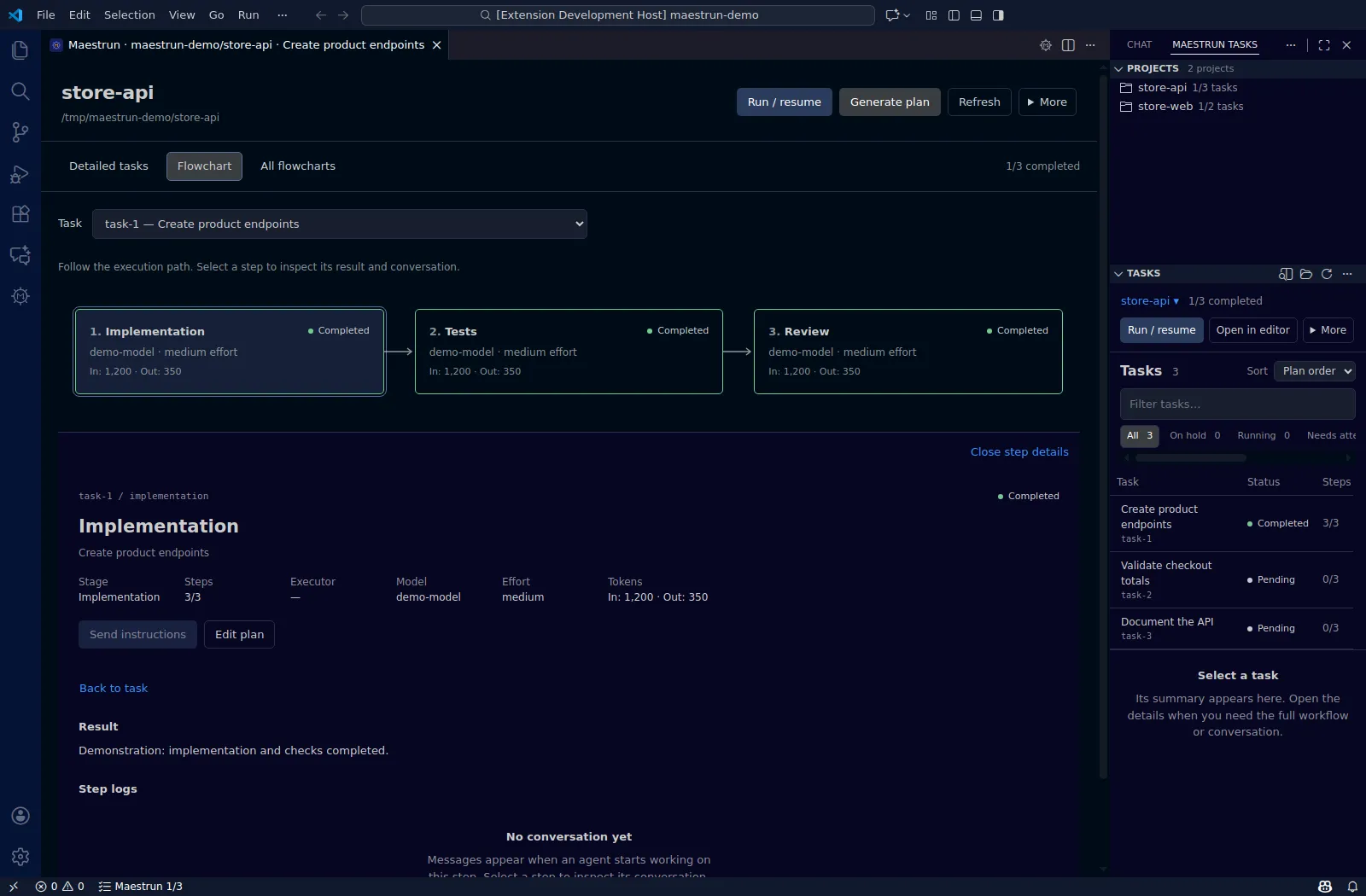Follow the Back to task link
Image resolution: width=1366 pixels, height=896 pixels.
(114, 689)
